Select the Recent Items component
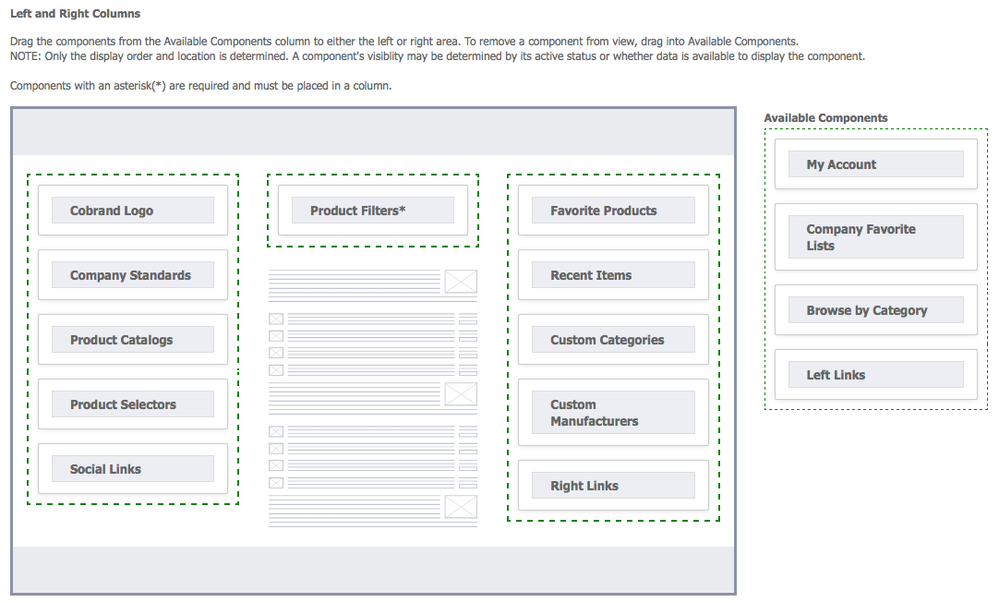Screen dimensions: 999x603 coord(612,275)
